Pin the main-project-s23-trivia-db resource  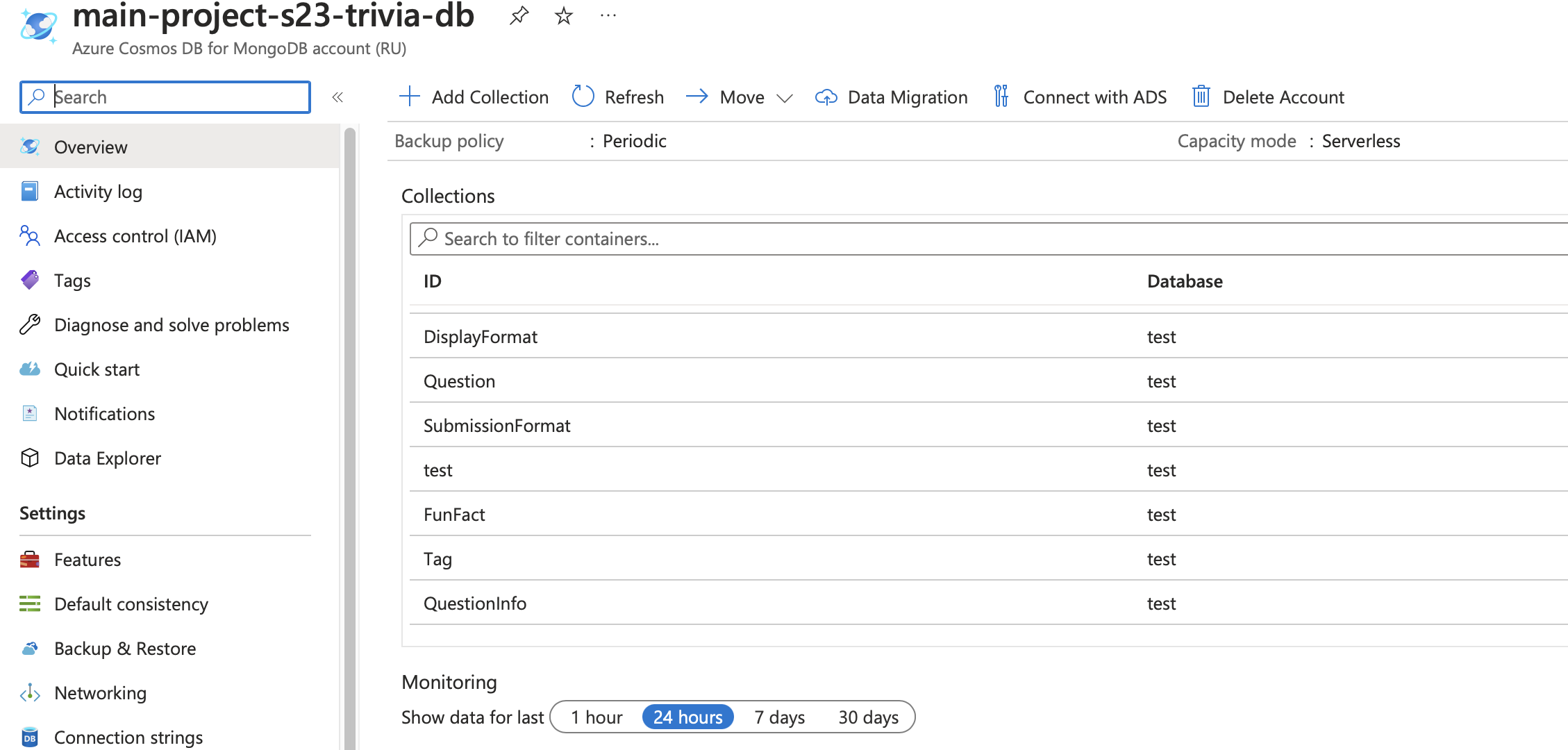[x=519, y=15]
